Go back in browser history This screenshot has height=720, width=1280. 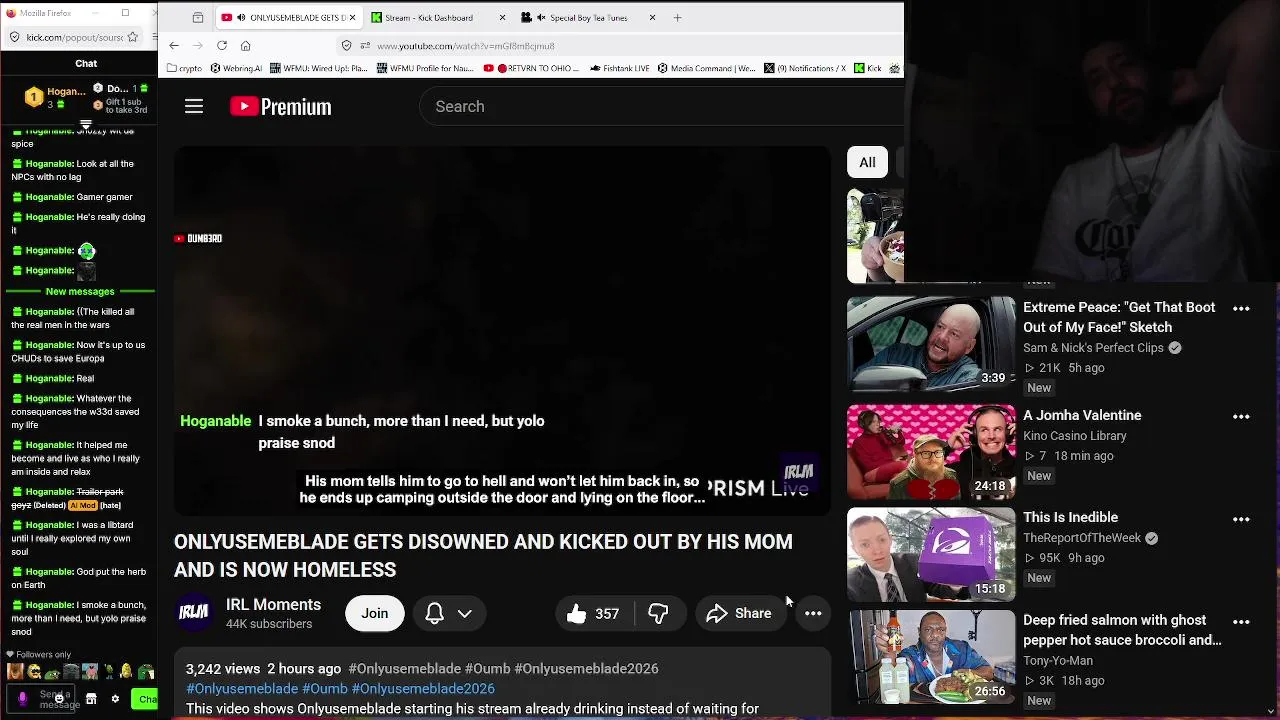[174, 46]
